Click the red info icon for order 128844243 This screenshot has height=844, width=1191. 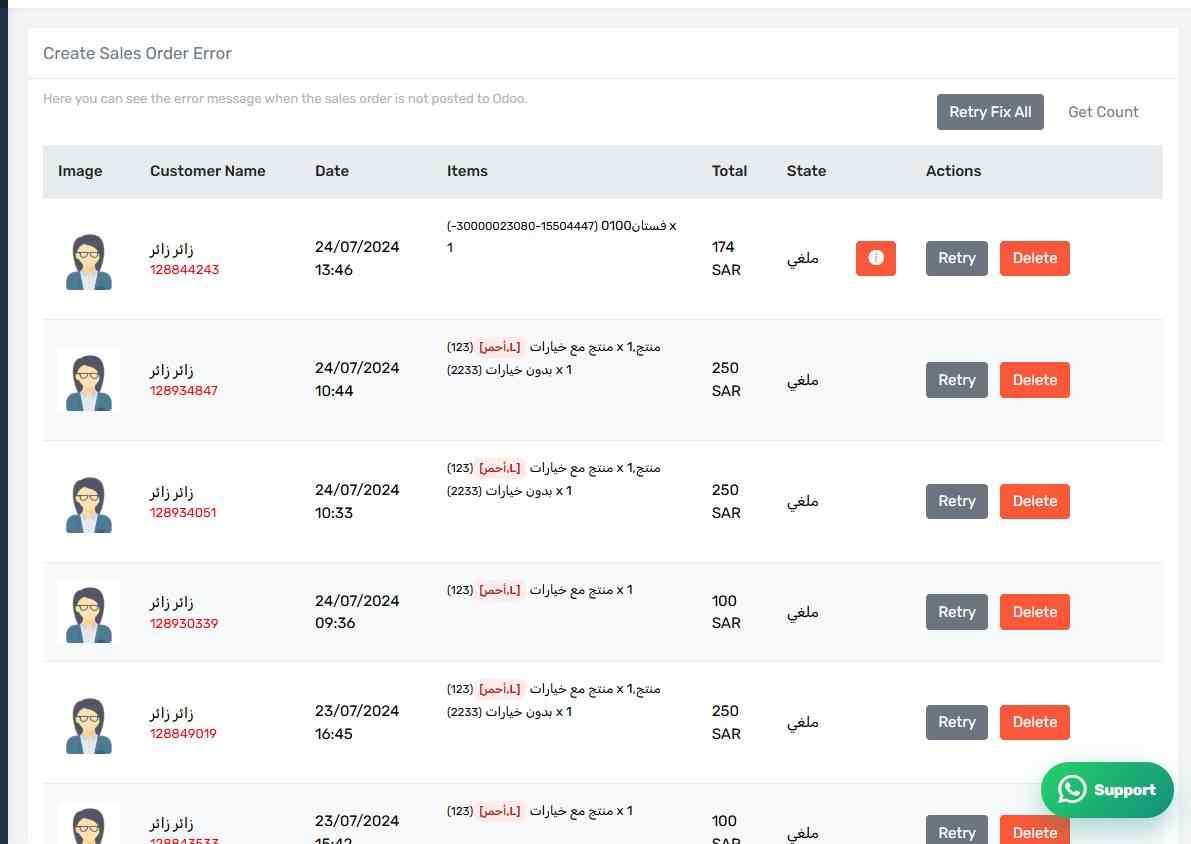tap(875, 258)
